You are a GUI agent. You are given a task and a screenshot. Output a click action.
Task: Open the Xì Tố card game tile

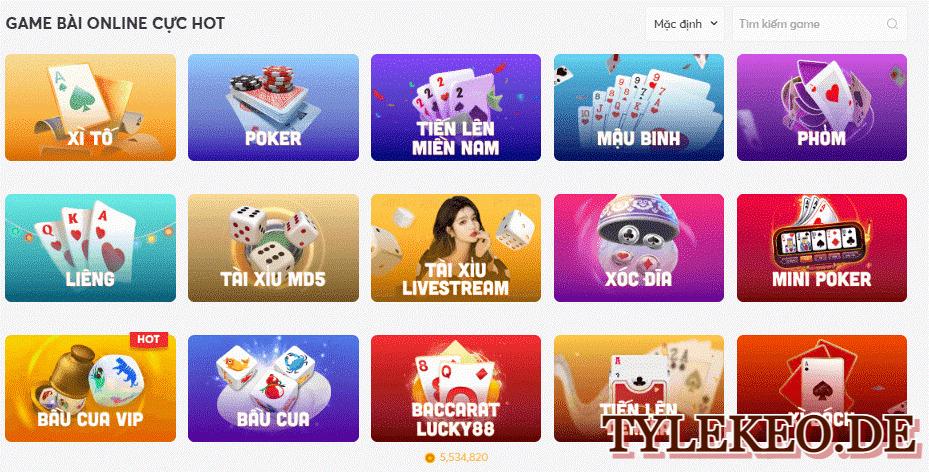pyautogui.click(x=91, y=107)
